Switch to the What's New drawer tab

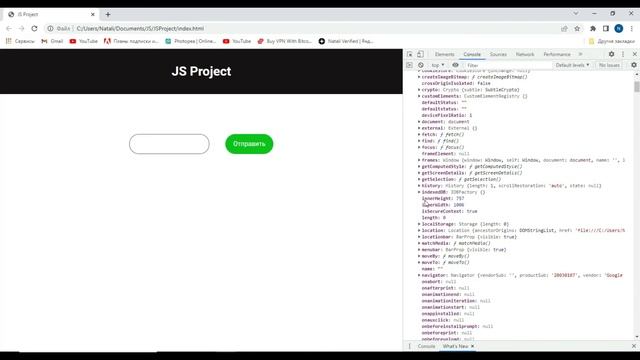click(455, 346)
